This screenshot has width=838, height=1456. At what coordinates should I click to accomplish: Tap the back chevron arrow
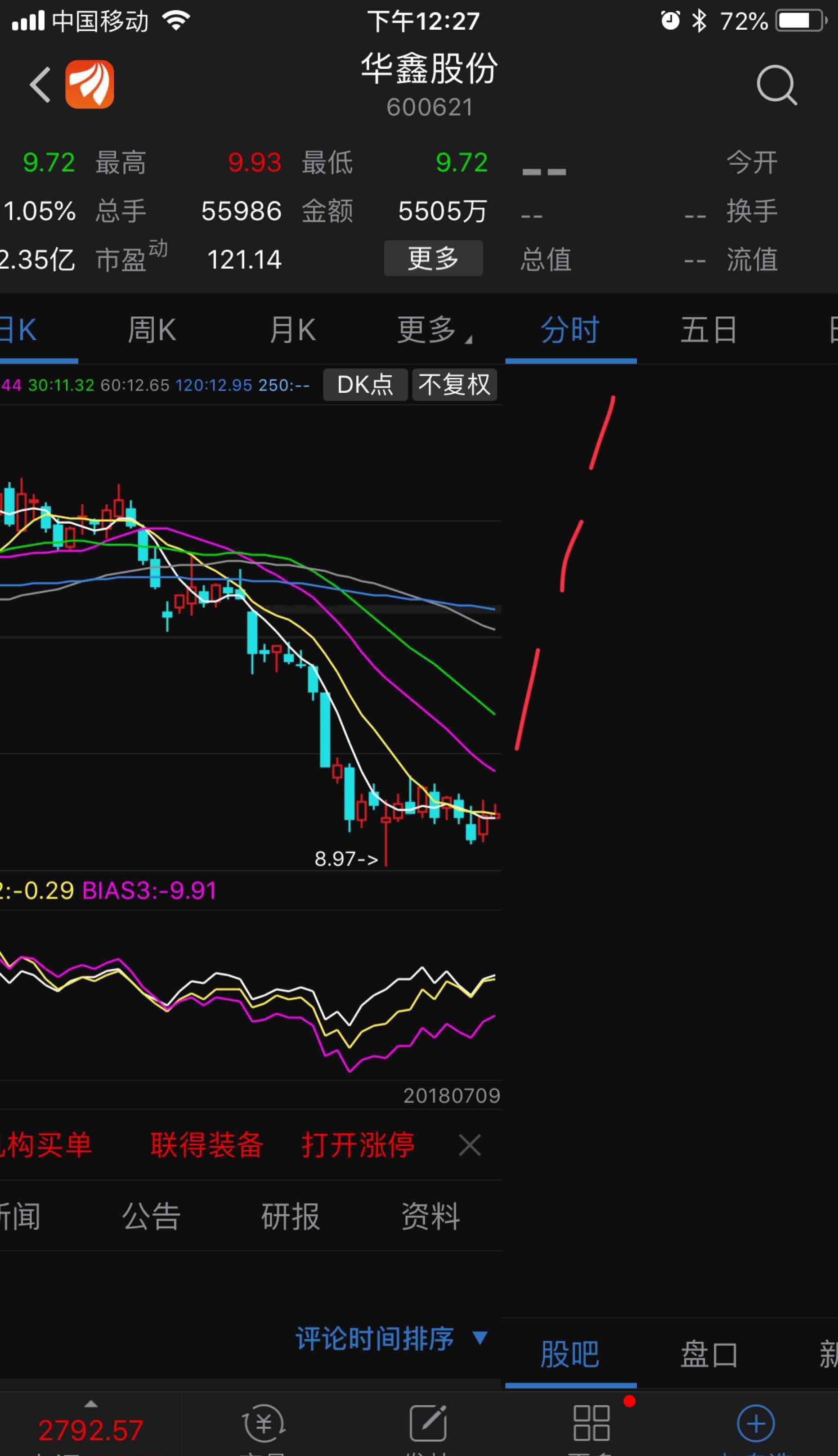click(x=40, y=85)
